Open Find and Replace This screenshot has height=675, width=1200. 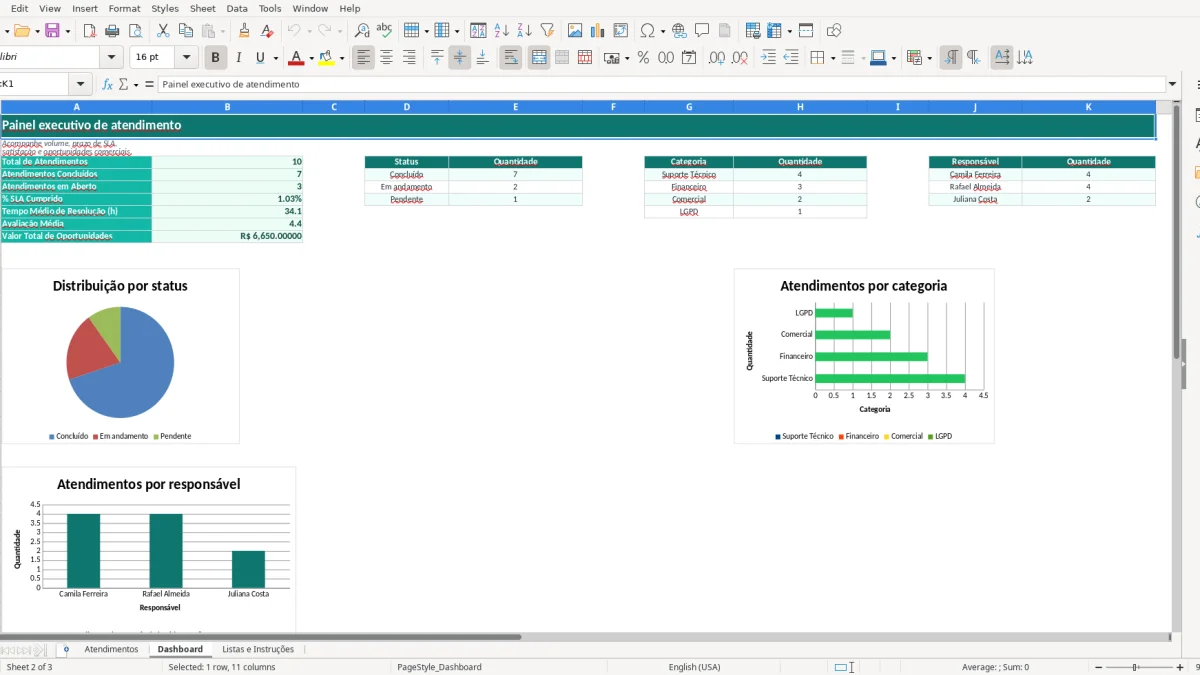[362, 31]
